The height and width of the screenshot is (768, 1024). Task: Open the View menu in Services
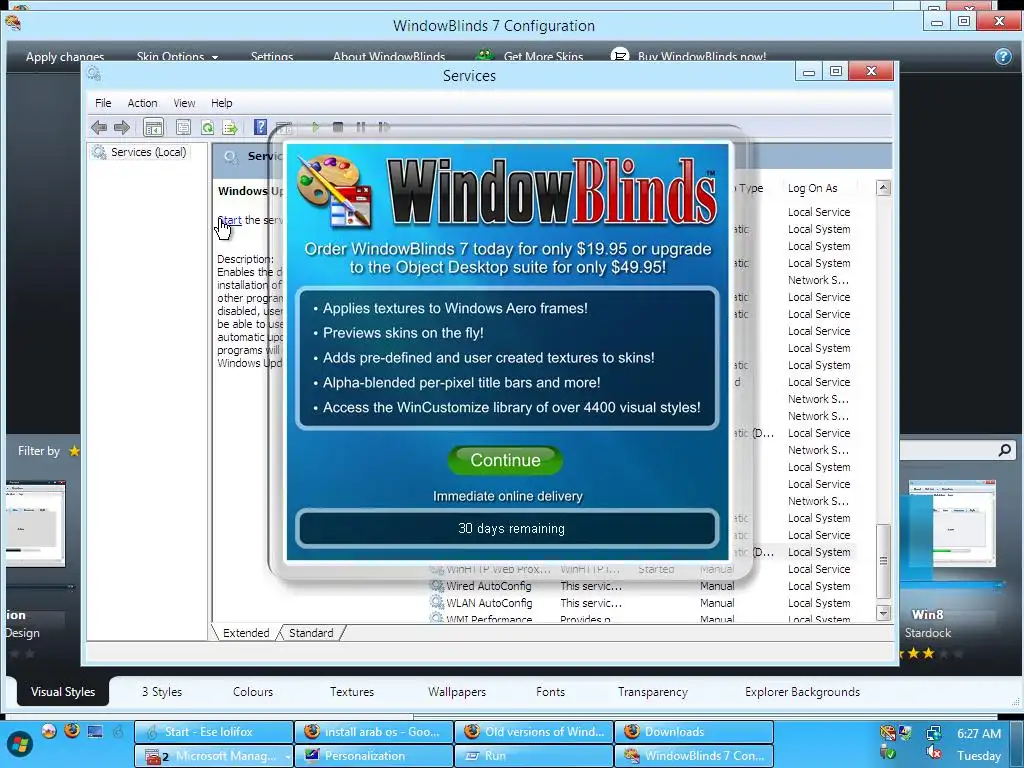pyautogui.click(x=184, y=103)
